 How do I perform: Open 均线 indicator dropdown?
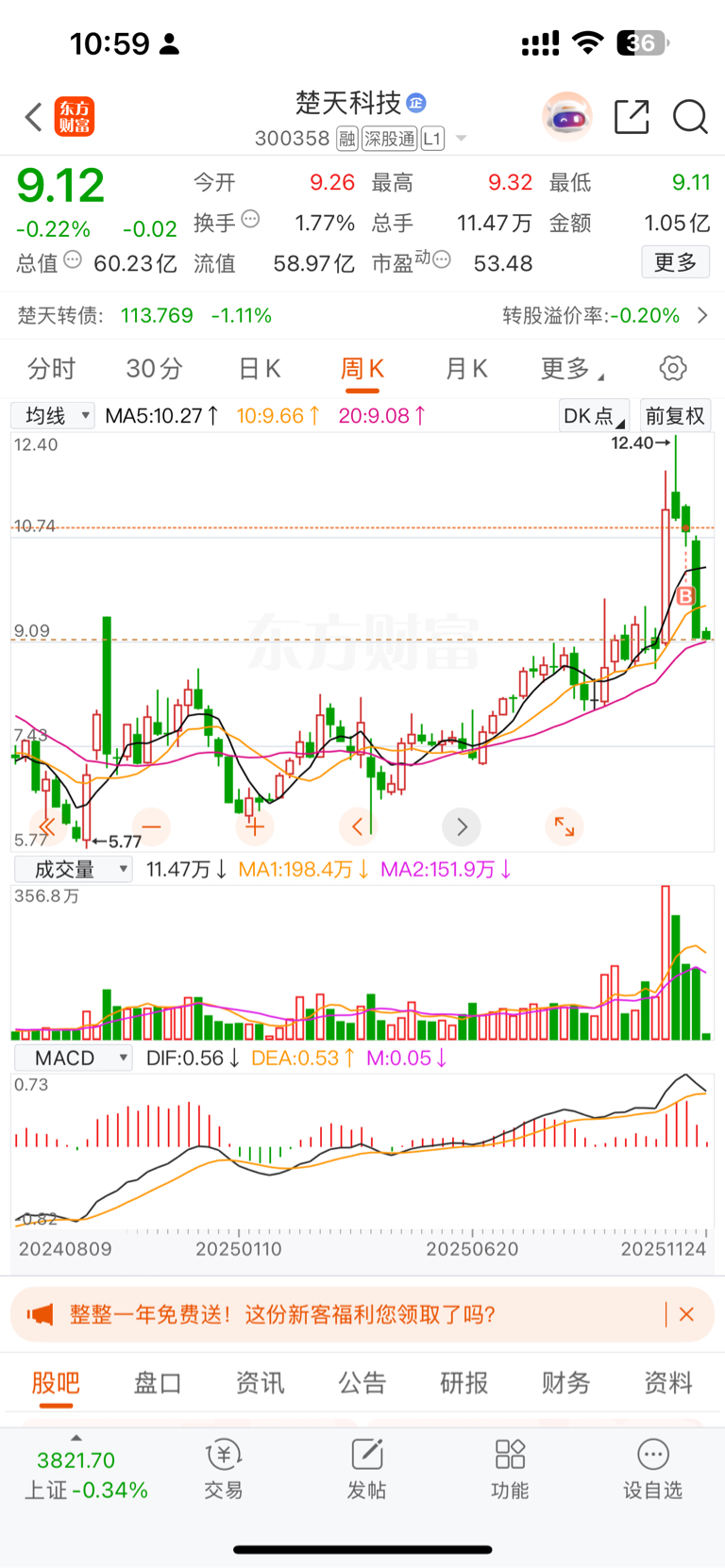point(53,416)
